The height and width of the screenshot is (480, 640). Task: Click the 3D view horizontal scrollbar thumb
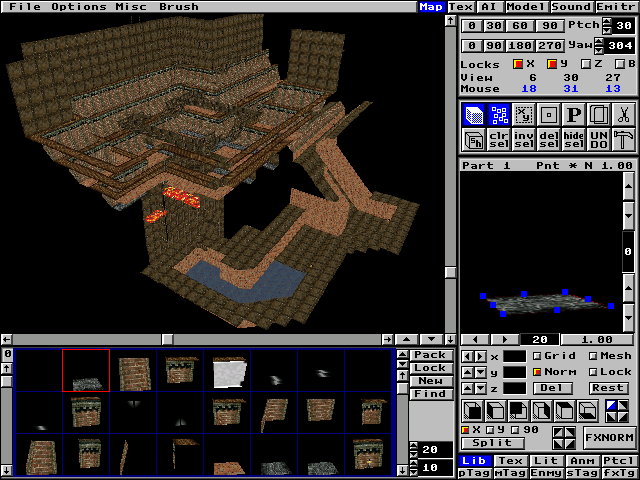167,339
